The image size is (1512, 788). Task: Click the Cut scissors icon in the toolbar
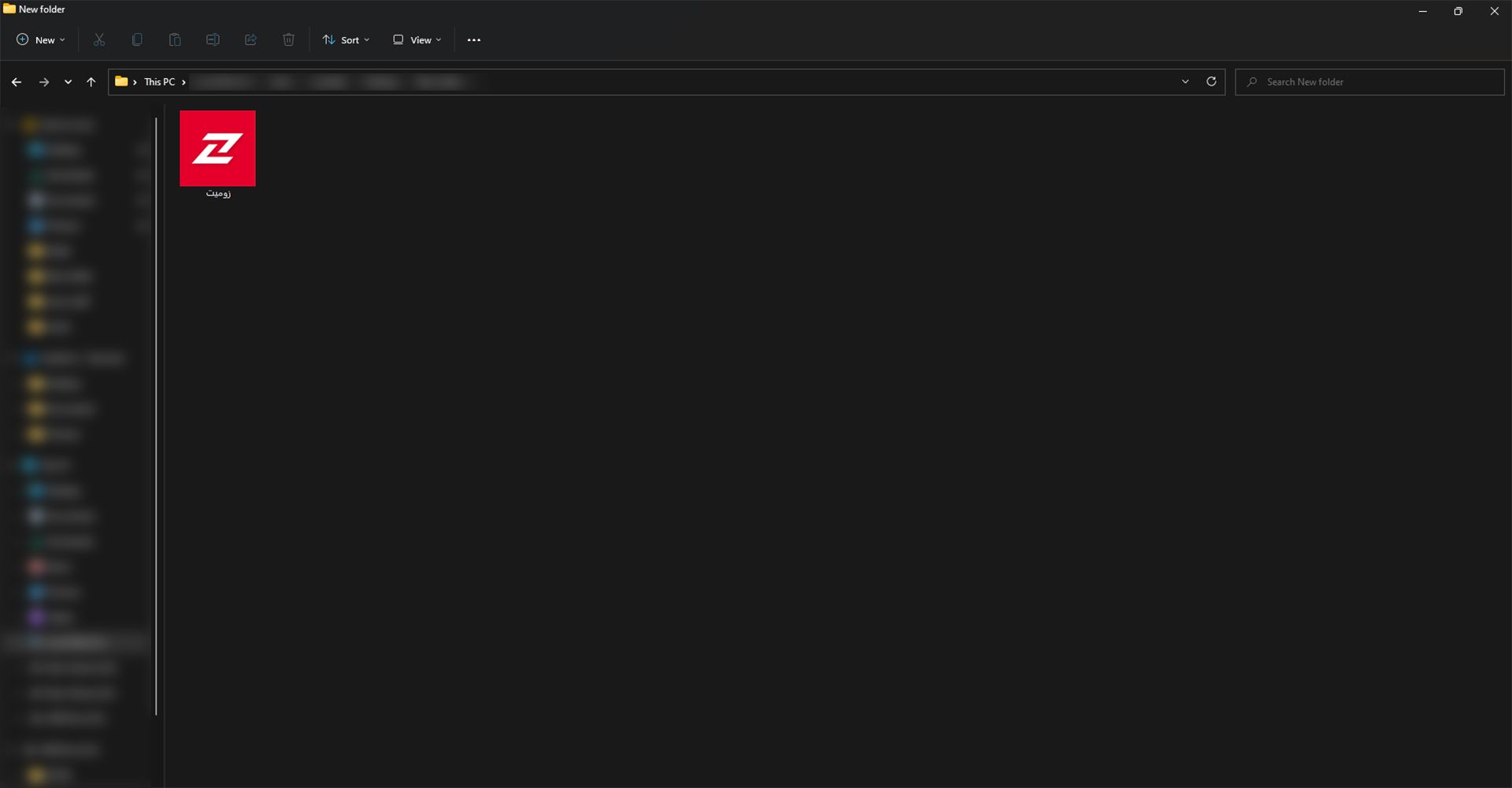pyautogui.click(x=99, y=40)
